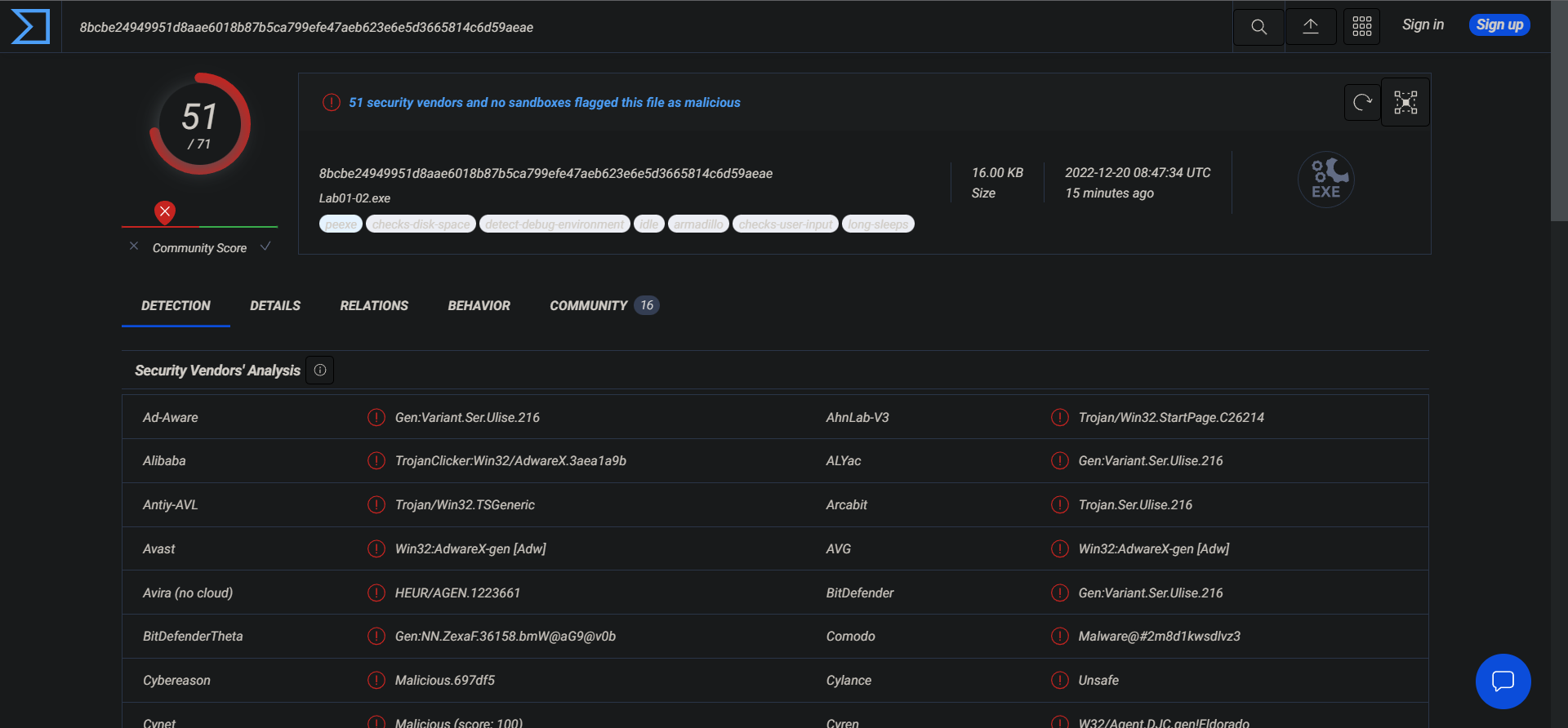1568x728 pixels.
Task: Click the Unsafe result for Cylance
Action: coord(1098,680)
